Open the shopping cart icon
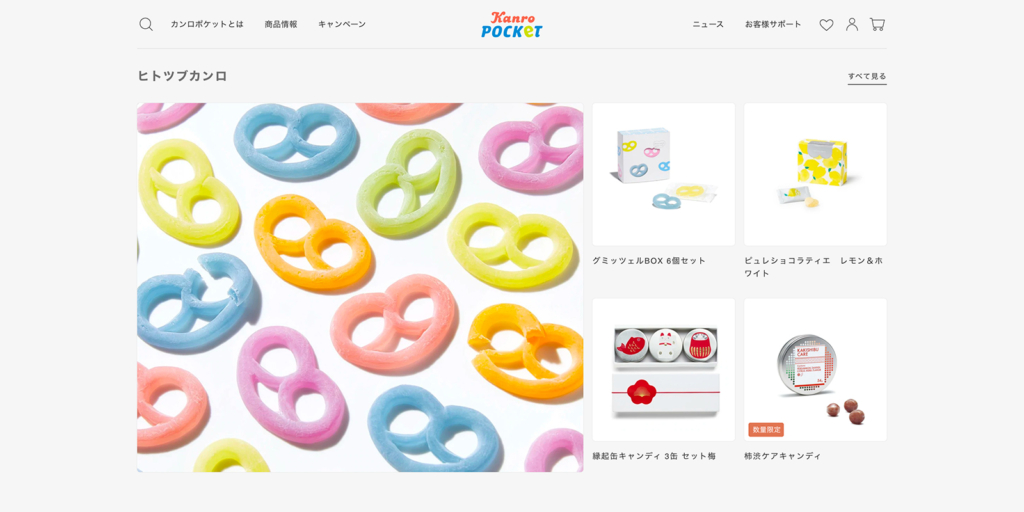The width and height of the screenshot is (1024, 512). pyautogui.click(x=877, y=24)
